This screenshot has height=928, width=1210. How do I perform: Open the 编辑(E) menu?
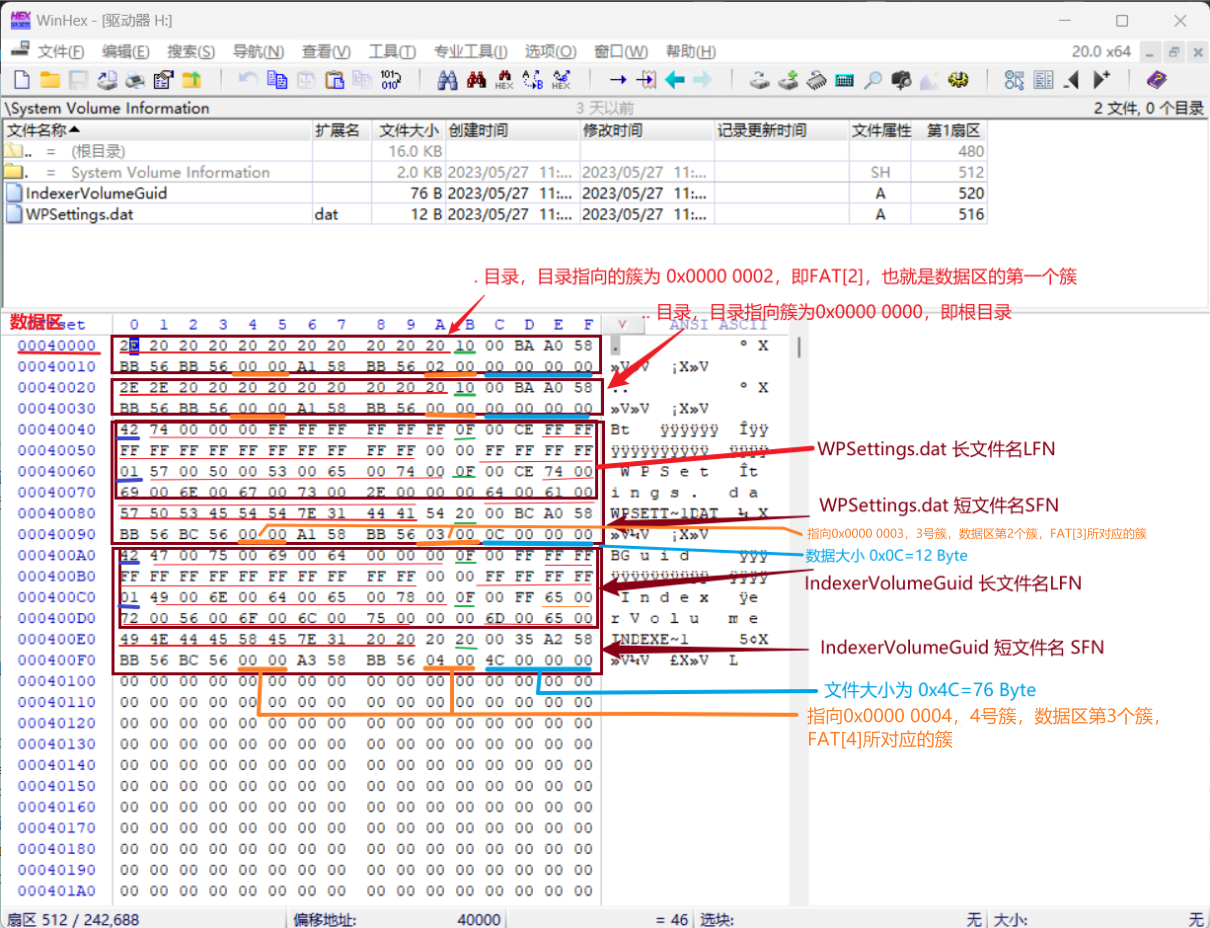click(126, 52)
